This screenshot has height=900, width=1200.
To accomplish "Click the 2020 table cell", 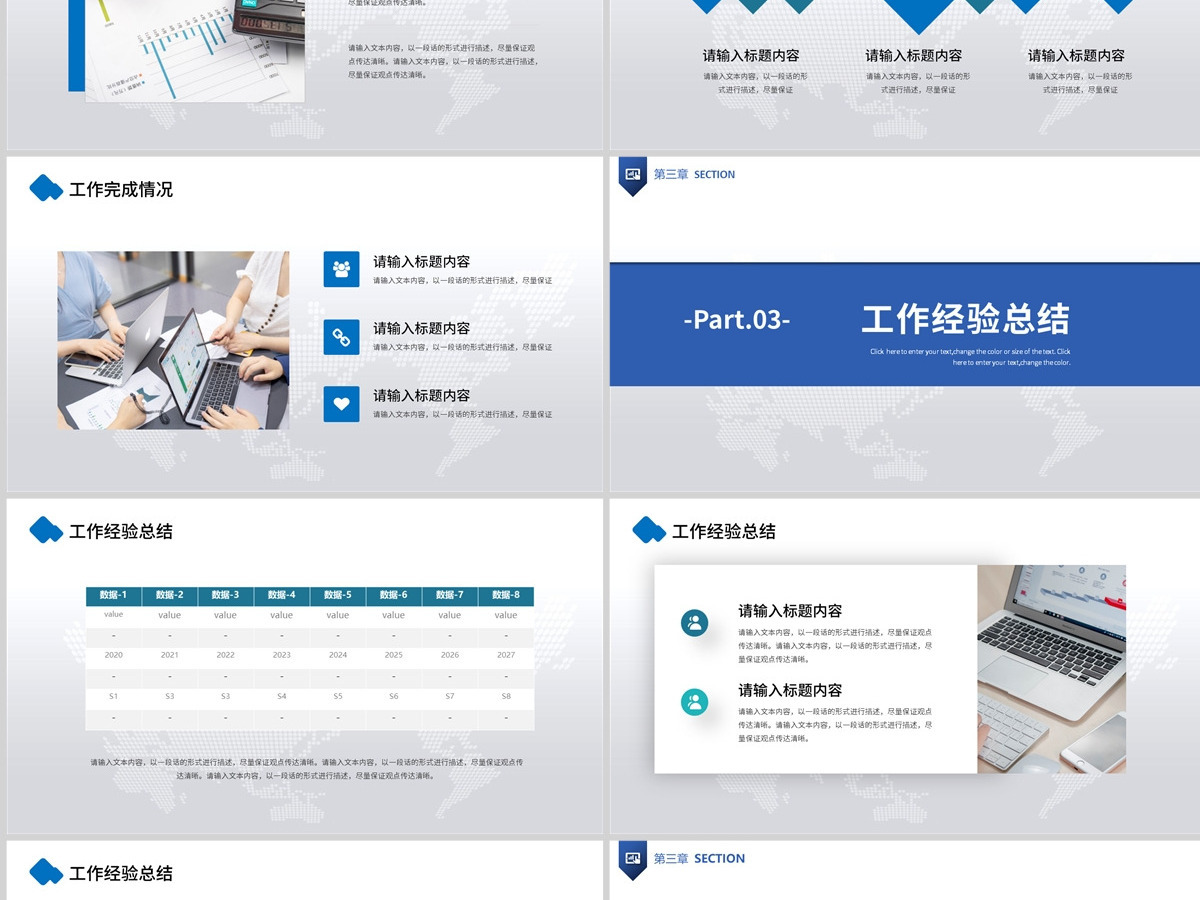I will [113, 655].
